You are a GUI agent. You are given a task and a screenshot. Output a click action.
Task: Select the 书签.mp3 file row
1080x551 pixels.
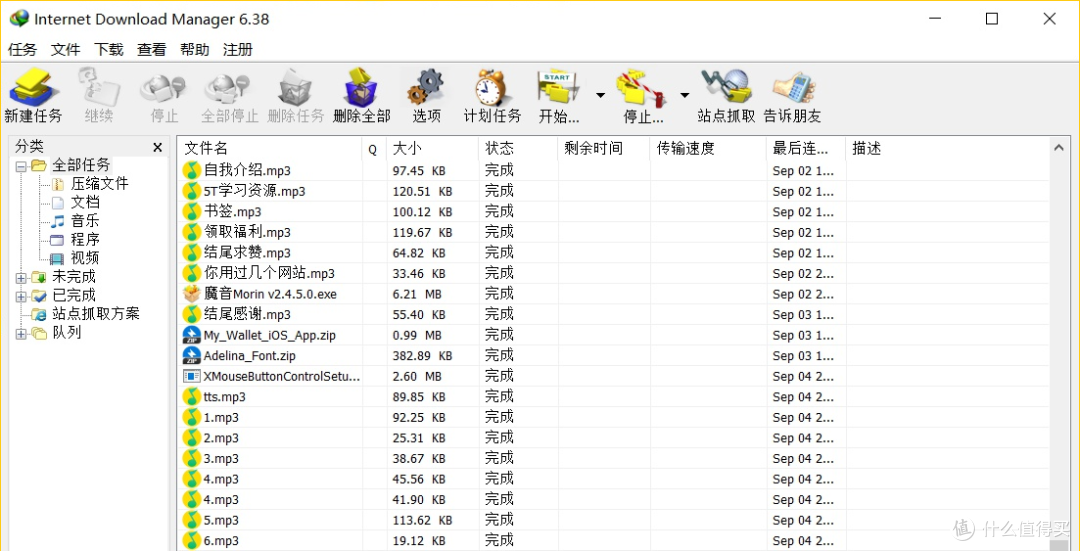(614, 211)
